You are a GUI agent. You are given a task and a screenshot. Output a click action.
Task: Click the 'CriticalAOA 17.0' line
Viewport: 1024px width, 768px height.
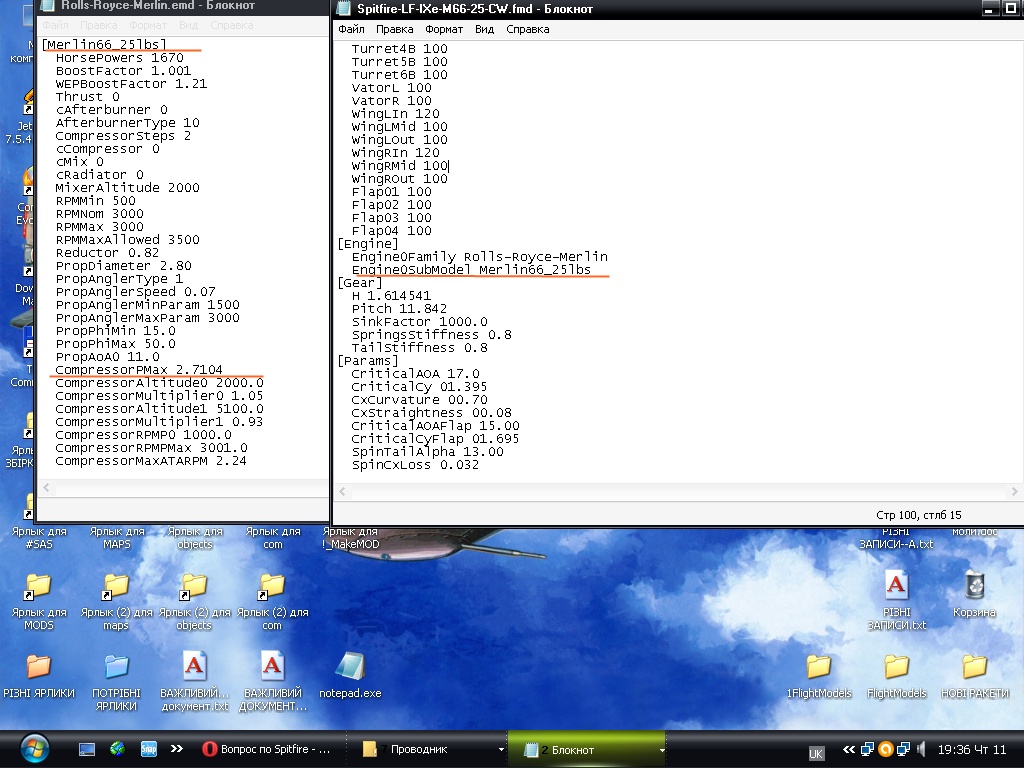pyautogui.click(x=415, y=374)
